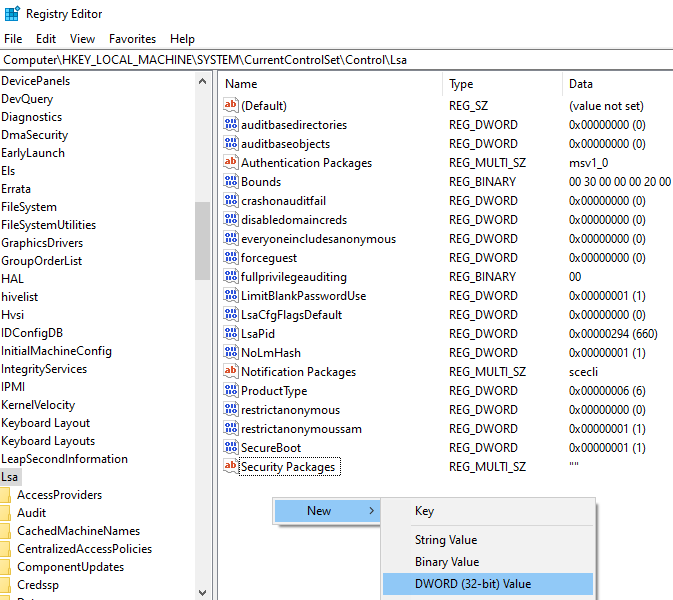This screenshot has height=600, width=673.
Task: Select the Keyboard Layouts tree key
Action: [48, 441]
